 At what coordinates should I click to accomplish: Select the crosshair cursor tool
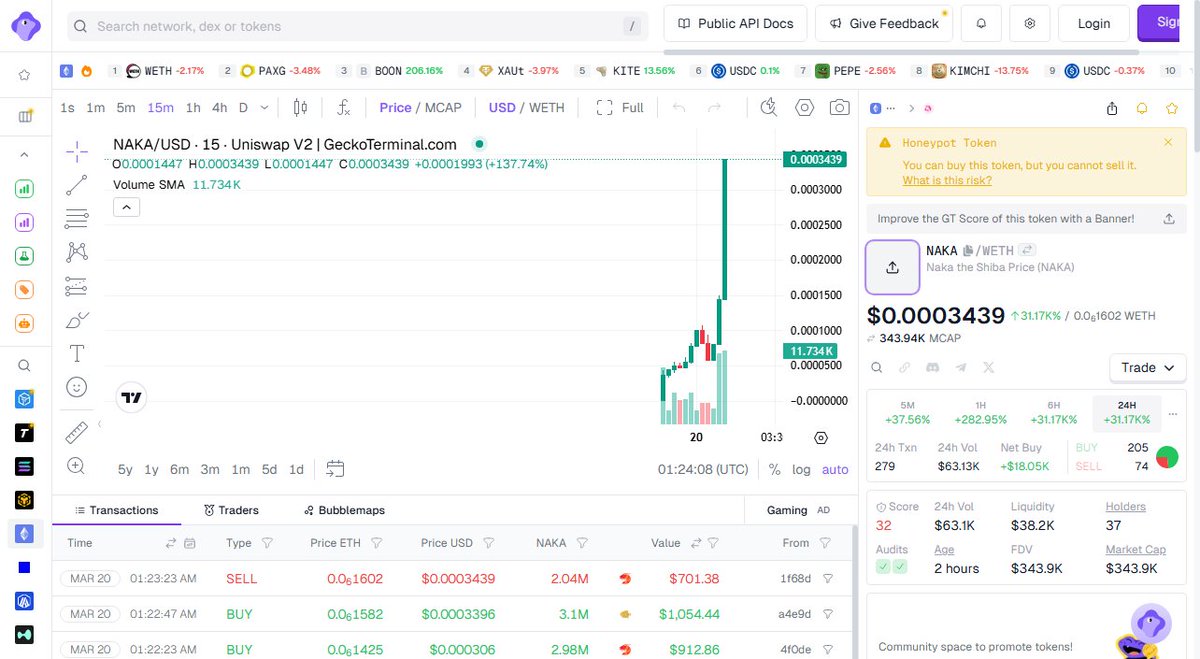tap(76, 151)
